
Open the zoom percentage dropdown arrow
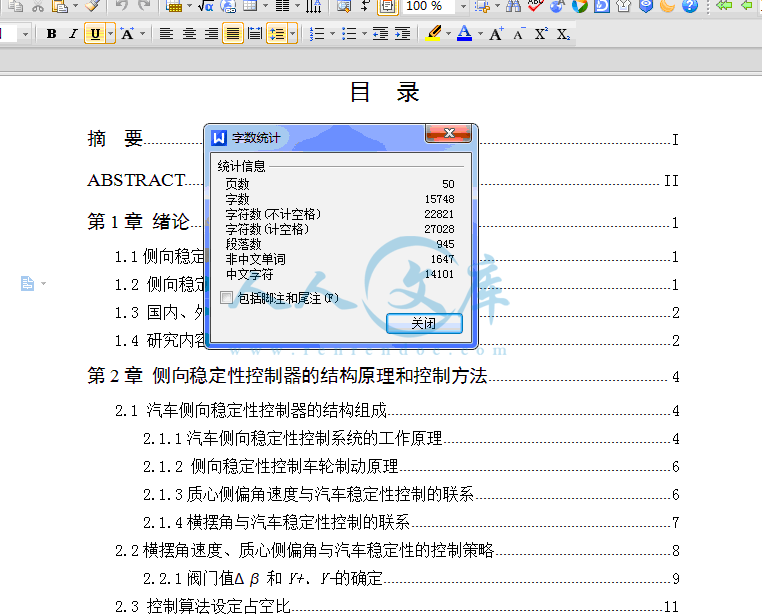[x=463, y=6]
